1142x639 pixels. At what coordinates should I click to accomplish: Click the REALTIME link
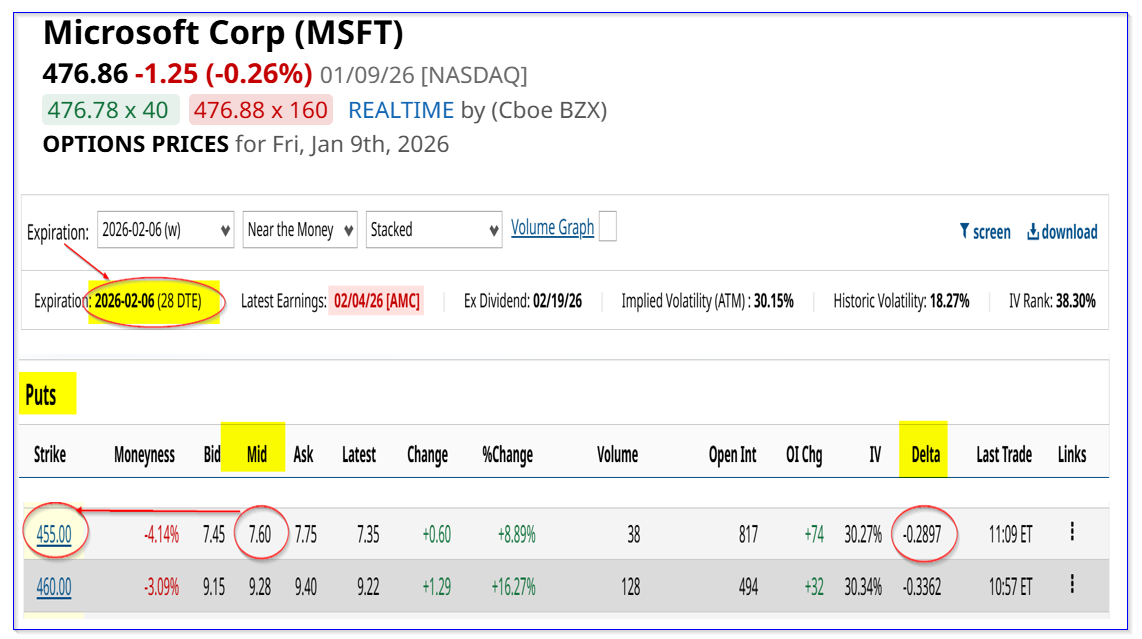(400, 110)
